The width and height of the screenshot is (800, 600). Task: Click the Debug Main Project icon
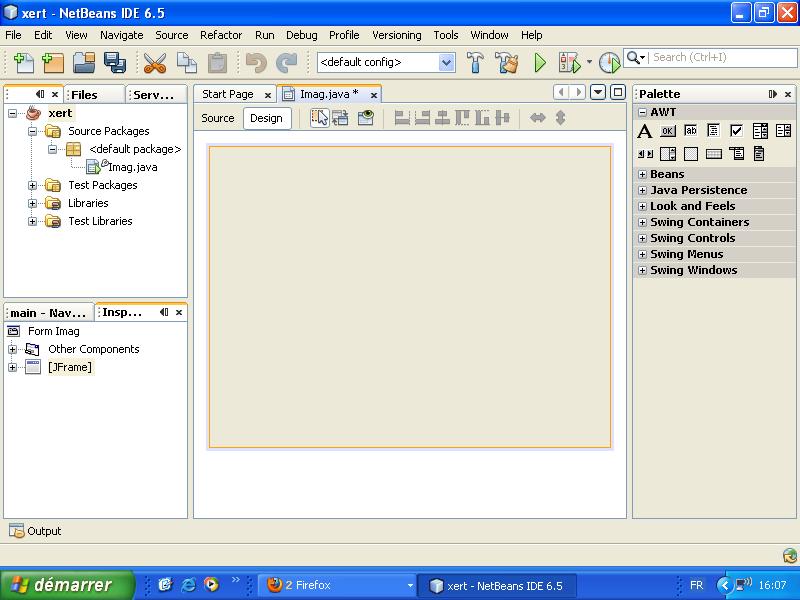[570, 63]
